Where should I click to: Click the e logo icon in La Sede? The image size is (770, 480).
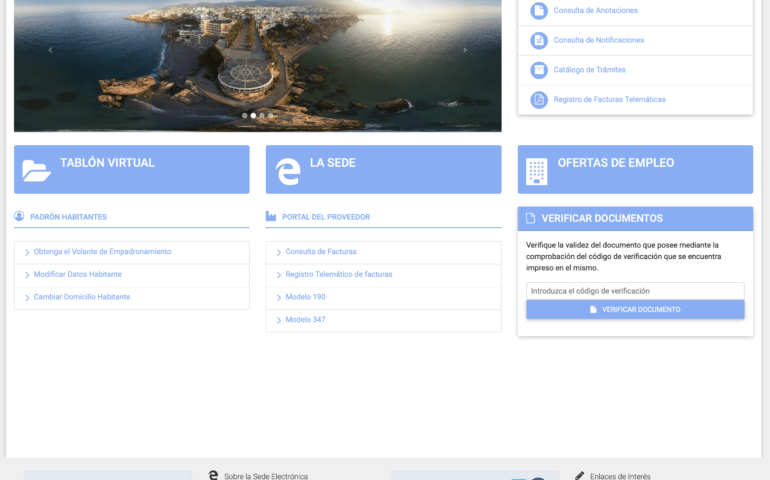(288, 171)
